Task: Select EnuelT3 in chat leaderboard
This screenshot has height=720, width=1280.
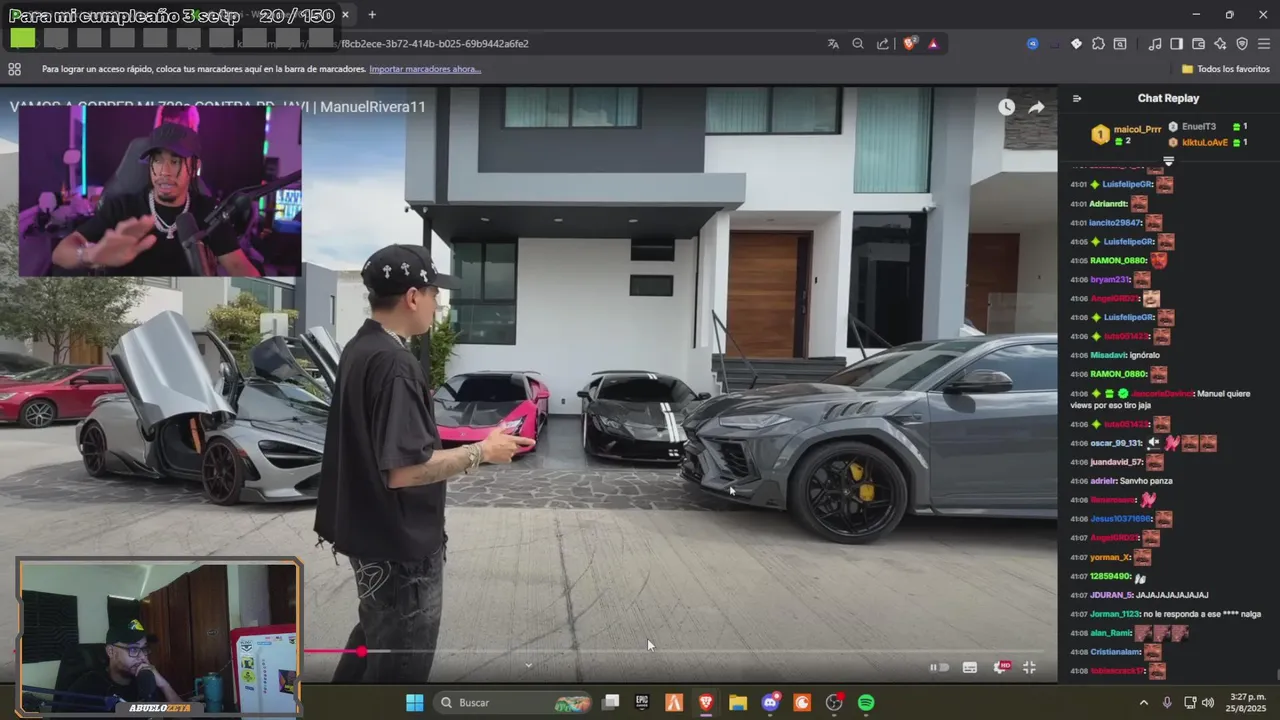Action: (1199, 127)
